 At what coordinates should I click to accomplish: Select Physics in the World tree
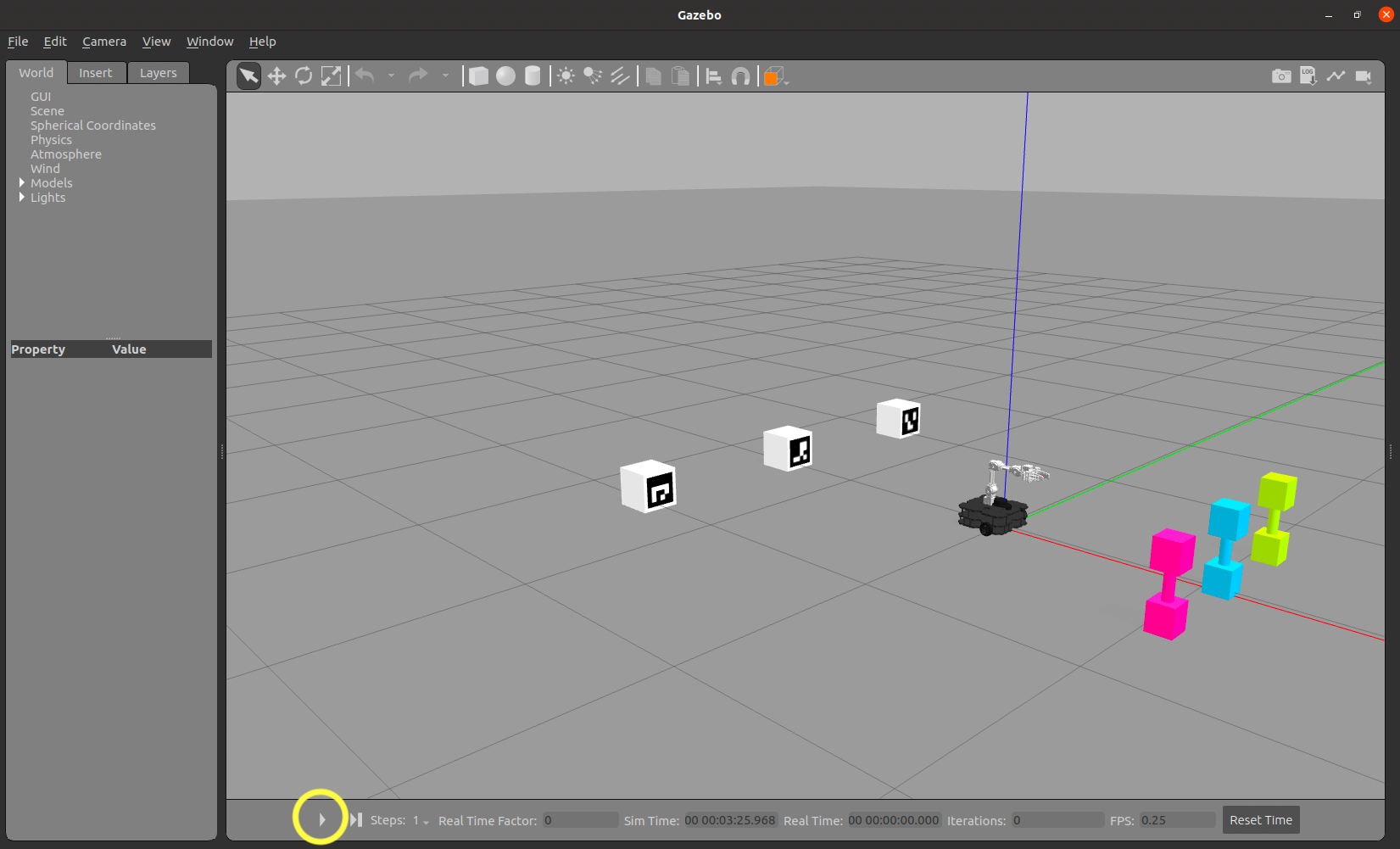[51, 140]
